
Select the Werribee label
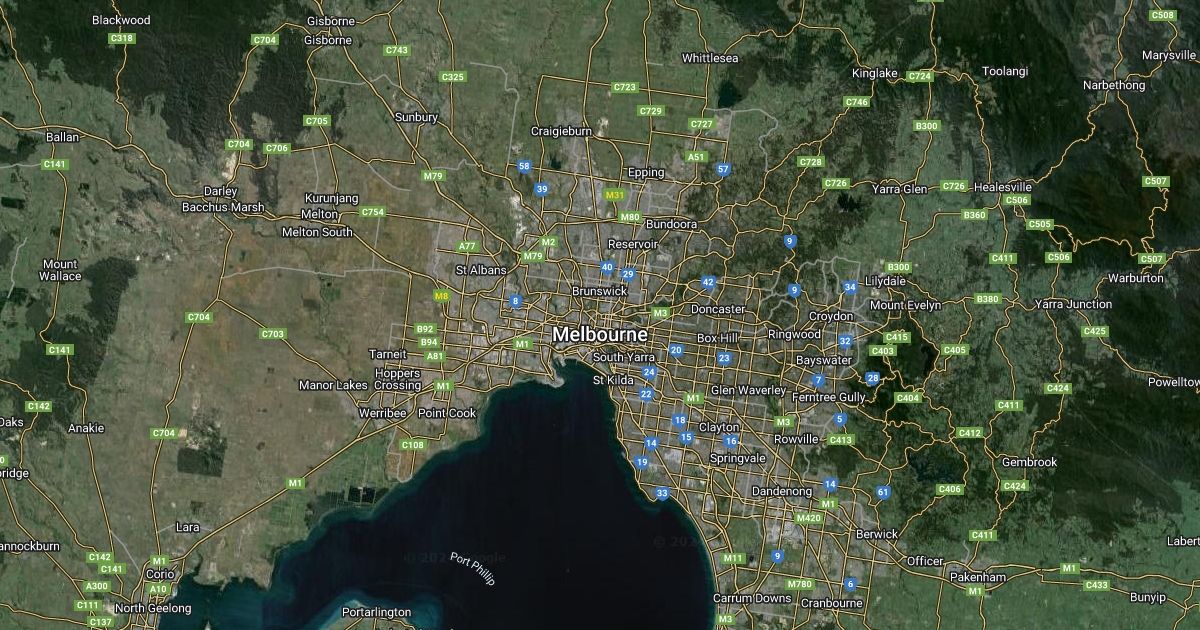click(383, 413)
